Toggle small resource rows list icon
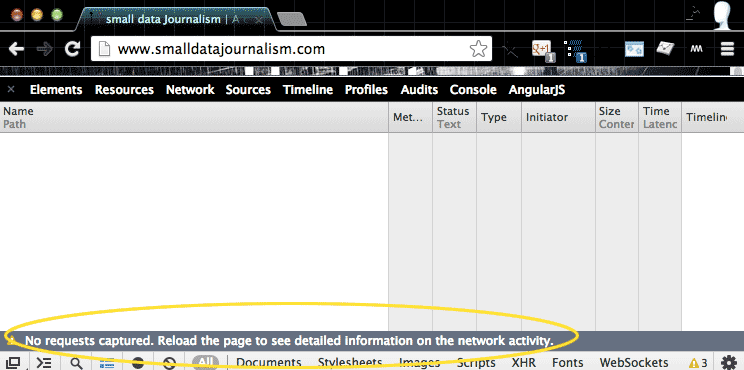This screenshot has height=370, width=744. pos(107,363)
